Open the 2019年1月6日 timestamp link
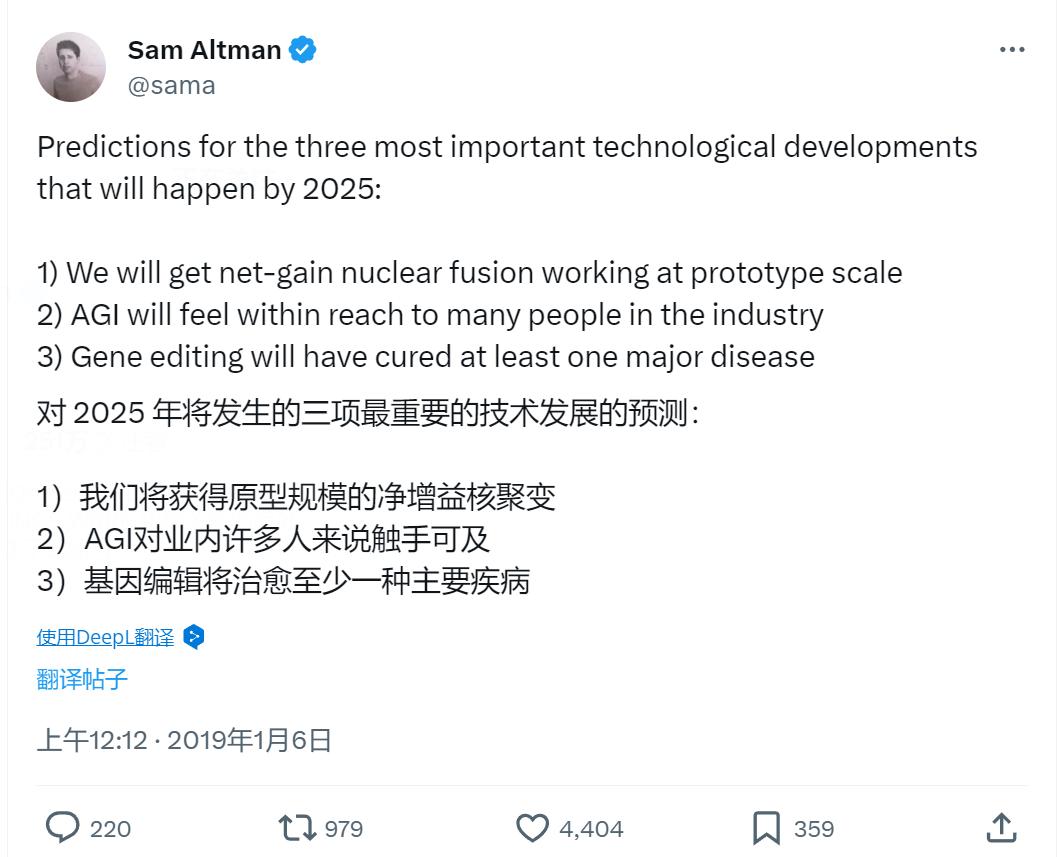Viewport: 1058px width, 857px height. pos(249,740)
